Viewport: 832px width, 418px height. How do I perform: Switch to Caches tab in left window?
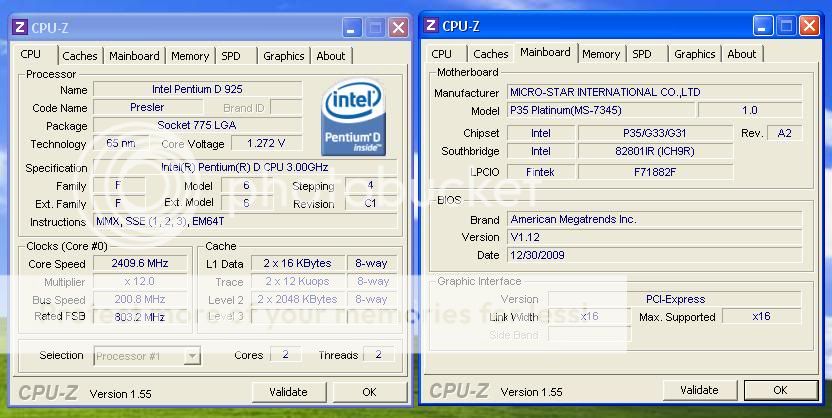coord(80,56)
